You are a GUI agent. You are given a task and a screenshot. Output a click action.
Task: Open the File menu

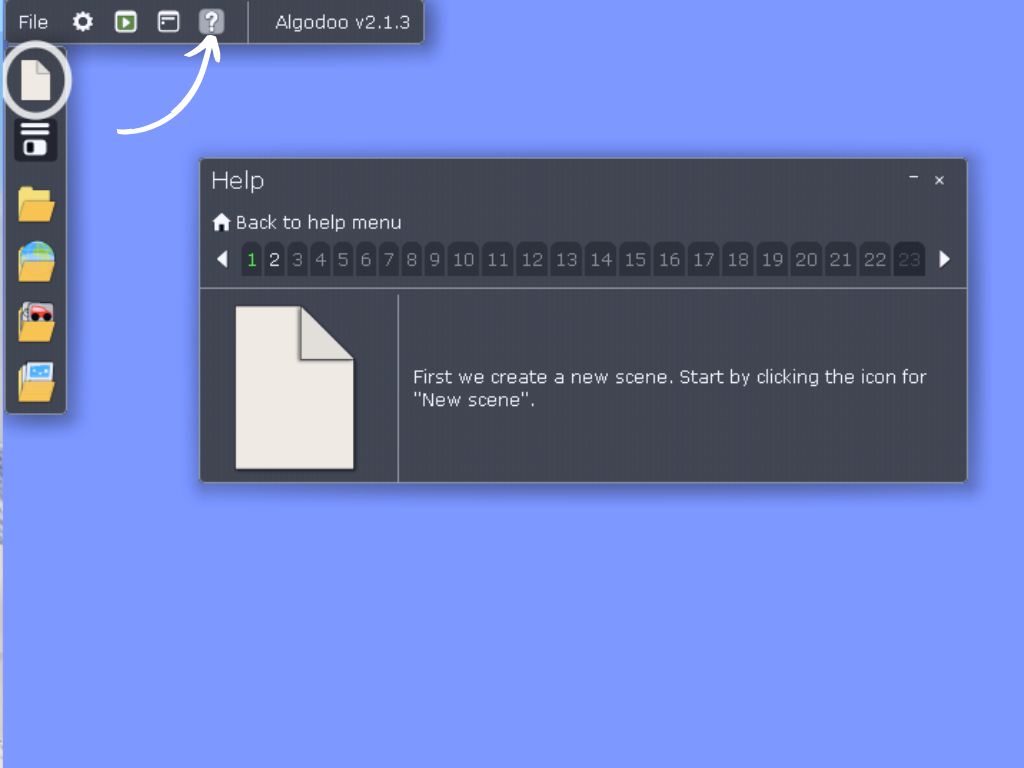click(x=31, y=21)
